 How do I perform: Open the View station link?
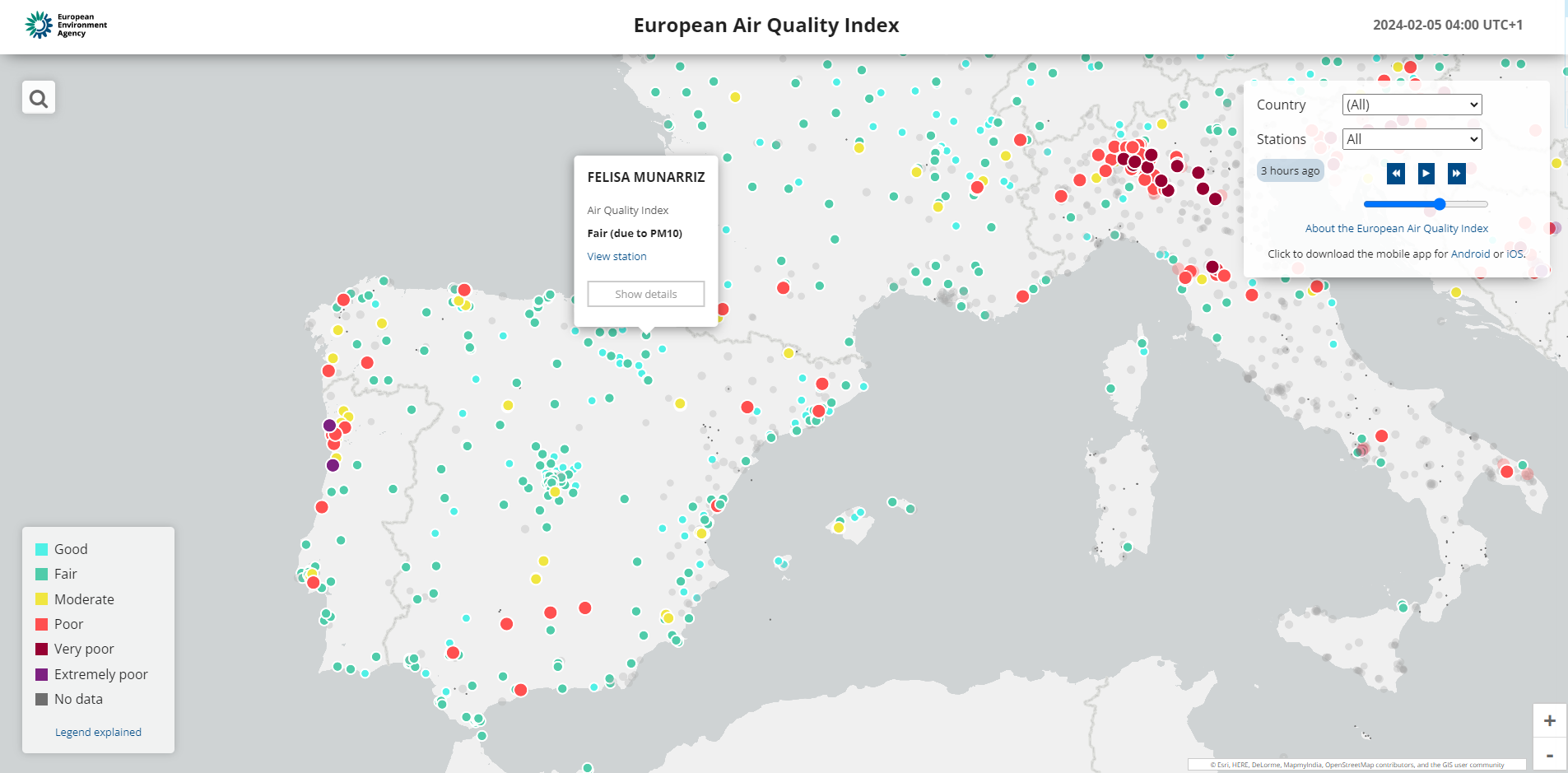(x=616, y=257)
